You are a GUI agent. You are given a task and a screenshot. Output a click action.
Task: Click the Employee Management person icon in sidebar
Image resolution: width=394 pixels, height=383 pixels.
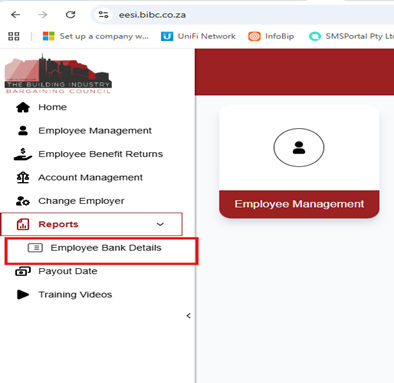click(23, 131)
